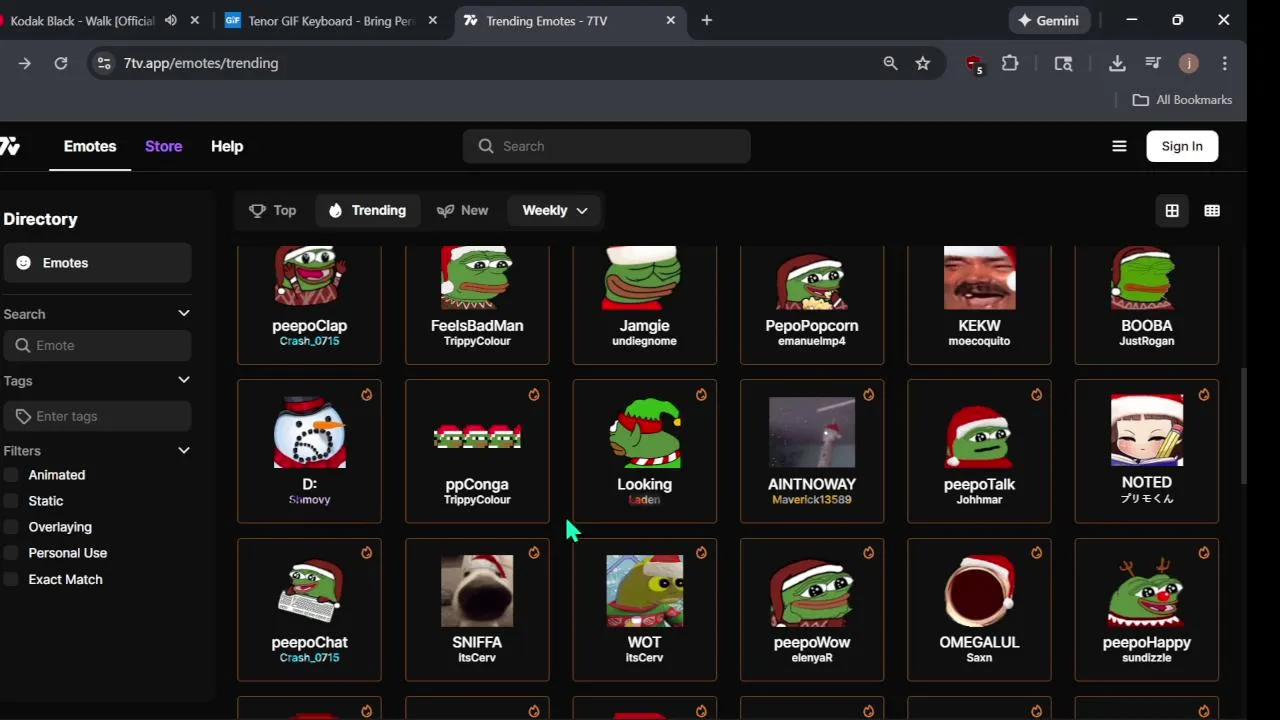Click the Chrome profile avatar
Viewport: 1280px width, 720px height.
click(x=1188, y=63)
